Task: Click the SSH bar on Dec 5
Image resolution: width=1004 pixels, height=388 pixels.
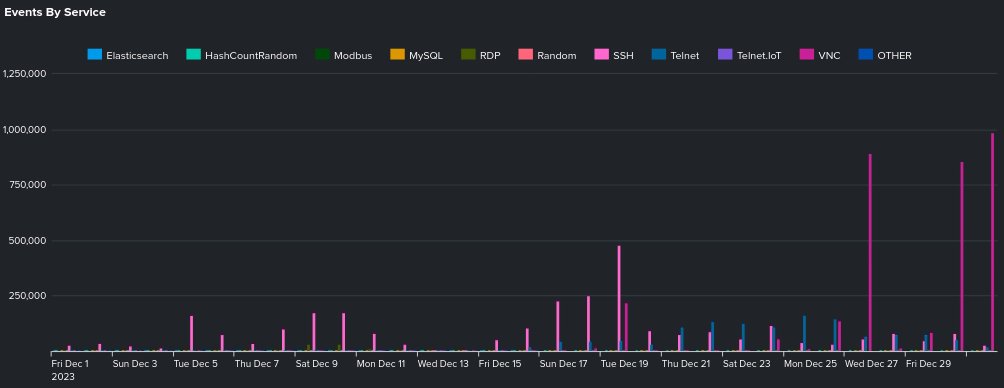Action: pyautogui.click(x=191, y=334)
